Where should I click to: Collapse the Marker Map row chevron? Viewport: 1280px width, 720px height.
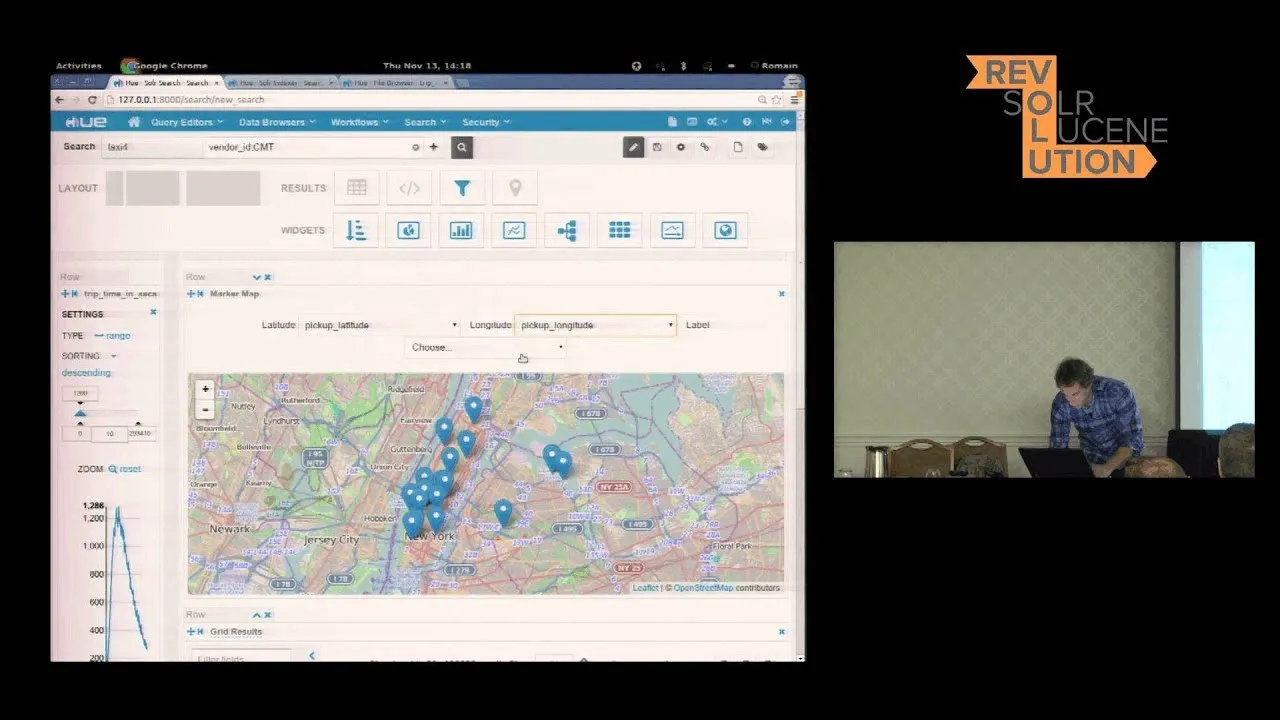[x=257, y=277]
